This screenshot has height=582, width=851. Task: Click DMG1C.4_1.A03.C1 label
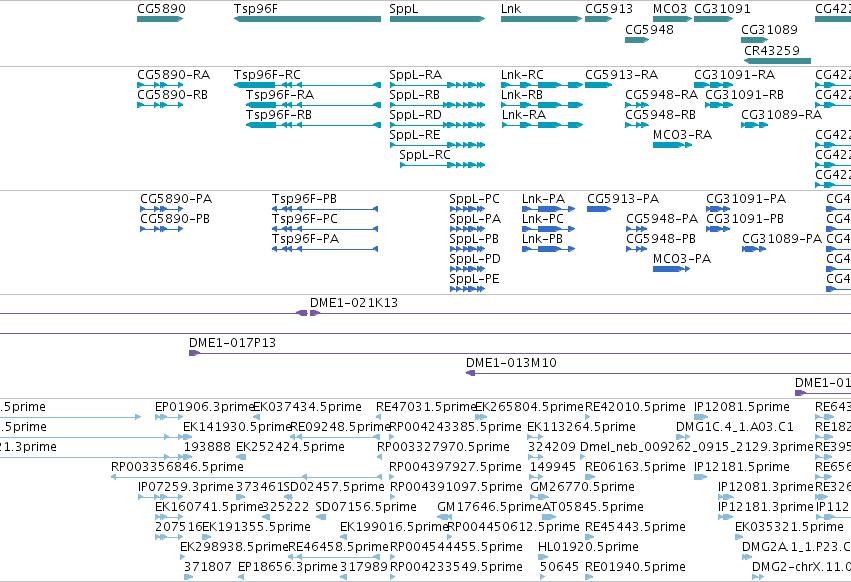[x=735, y=427]
